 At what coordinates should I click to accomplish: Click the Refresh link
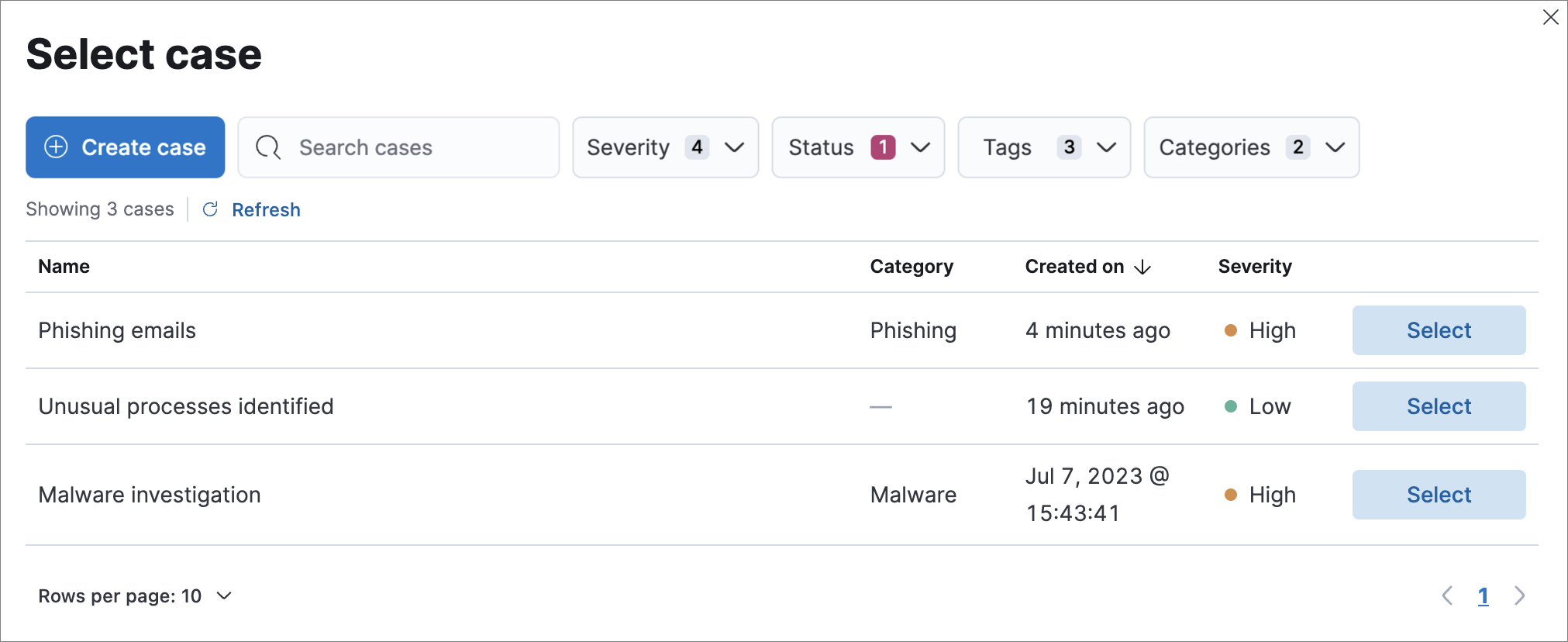coord(266,209)
